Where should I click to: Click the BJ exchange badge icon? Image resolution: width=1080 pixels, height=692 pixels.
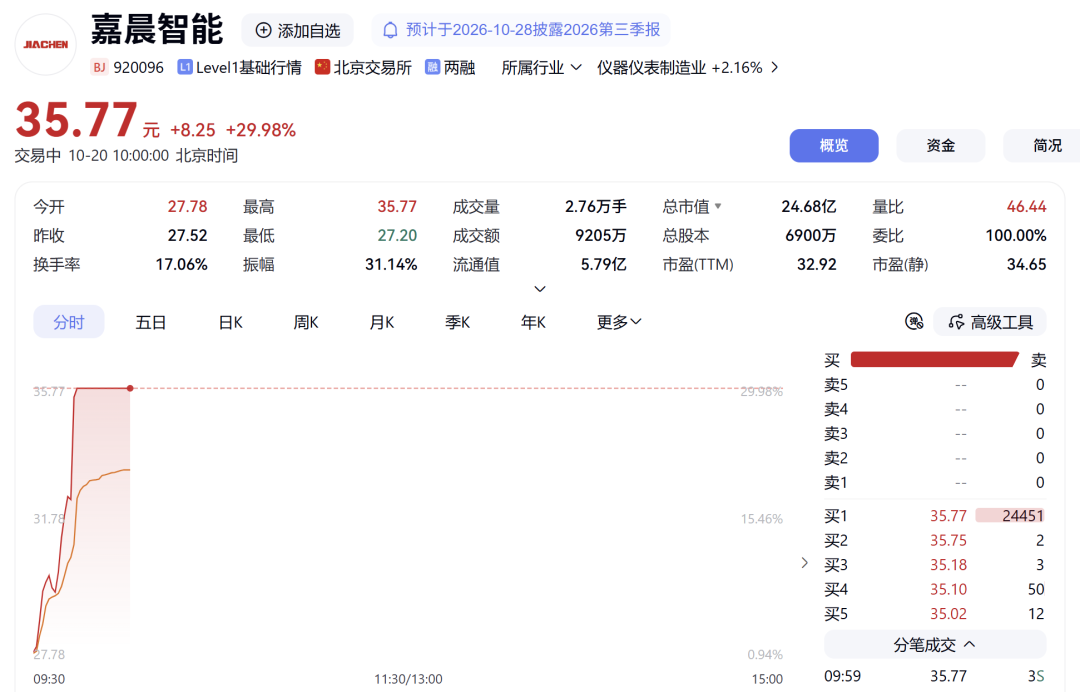point(99,67)
